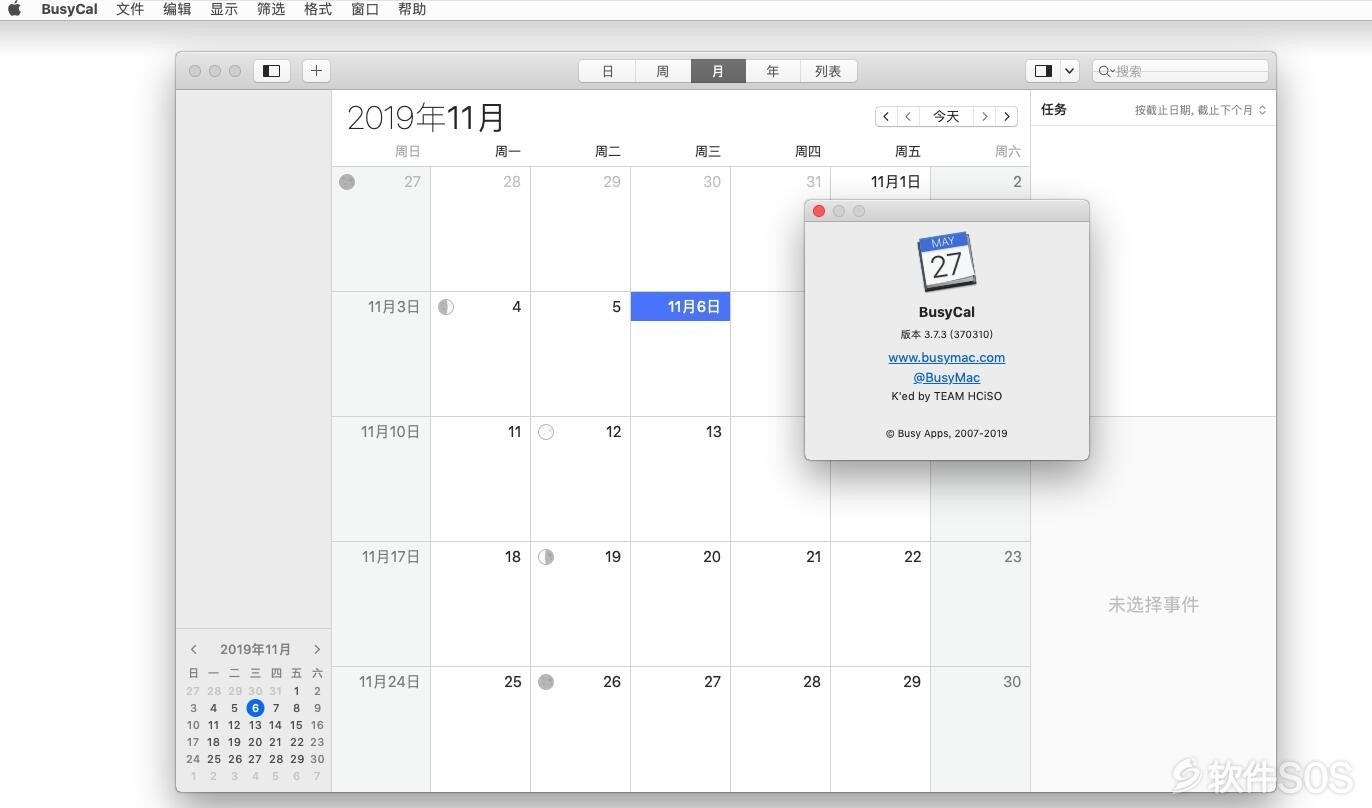Click new moon icon on 26th
The height and width of the screenshot is (808, 1372).
546,682
